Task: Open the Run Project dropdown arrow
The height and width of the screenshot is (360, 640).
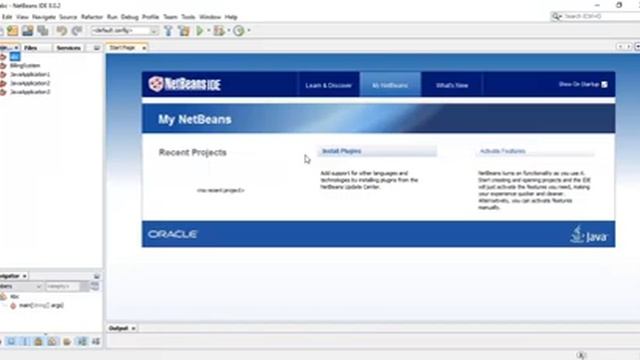Action: (x=208, y=30)
